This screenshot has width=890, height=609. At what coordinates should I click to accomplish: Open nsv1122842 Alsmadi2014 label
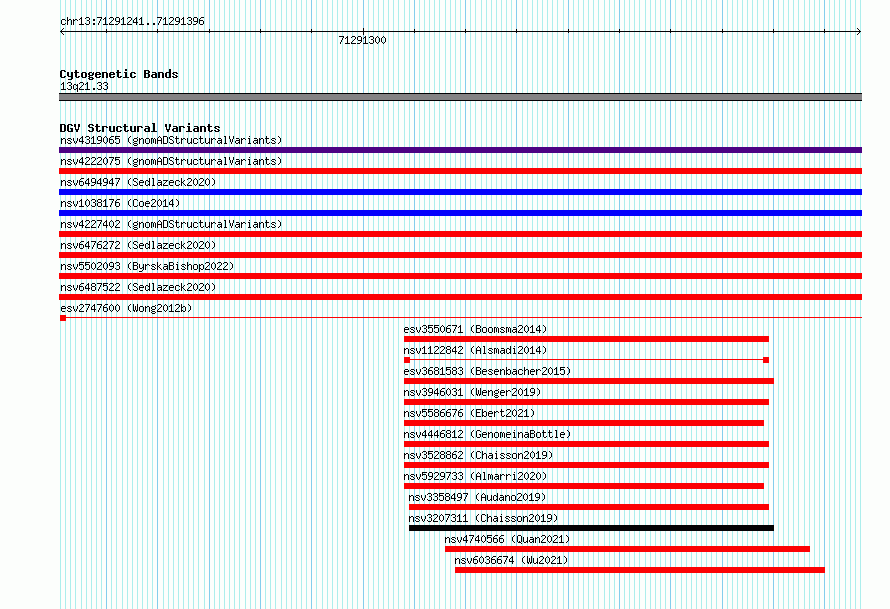475,350
